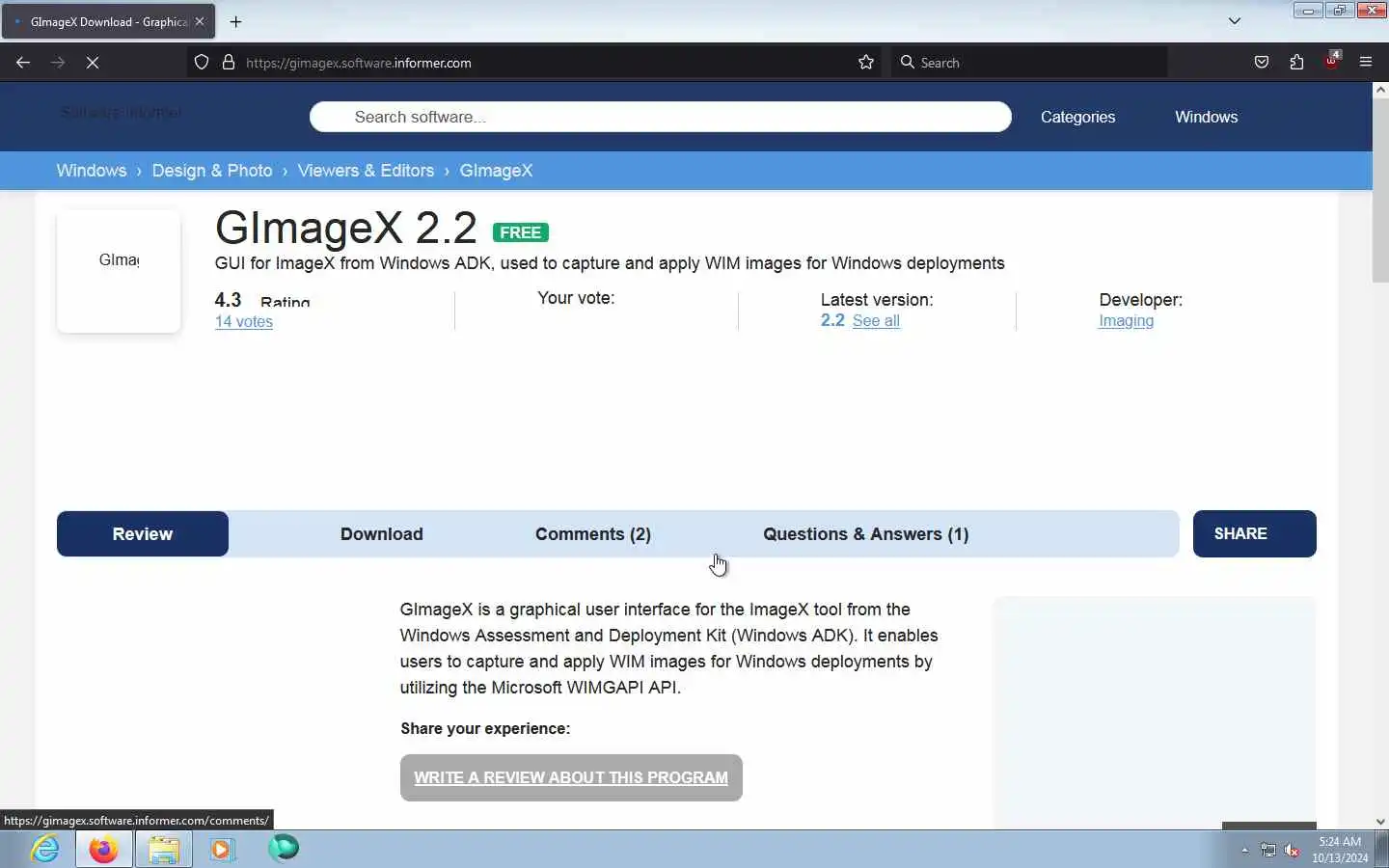Open the green round taskbar app icon
The width and height of the screenshot is (1389, 868).
coord(284,848)
